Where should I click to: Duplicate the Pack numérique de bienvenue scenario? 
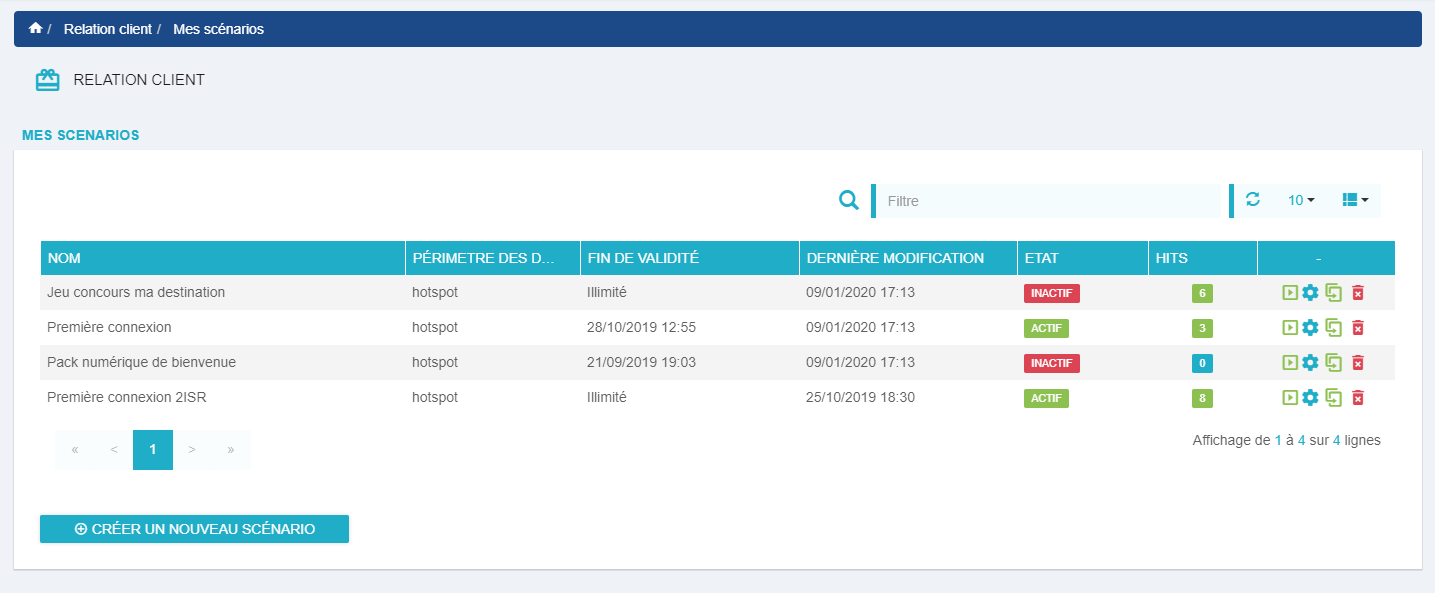coord(1333,362)
